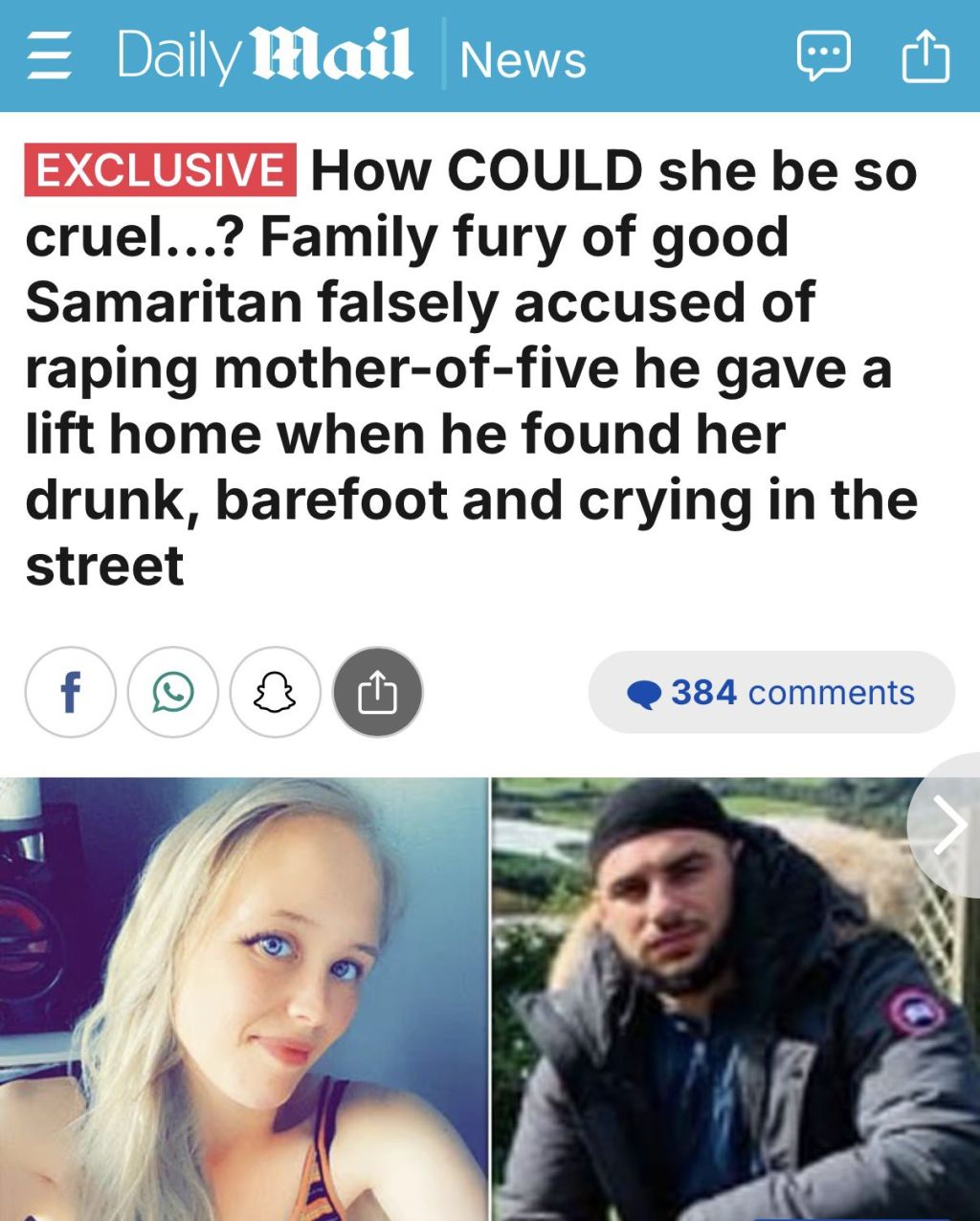Advance to the next gallery image
Screen dimensions: 980x1221
947,825
